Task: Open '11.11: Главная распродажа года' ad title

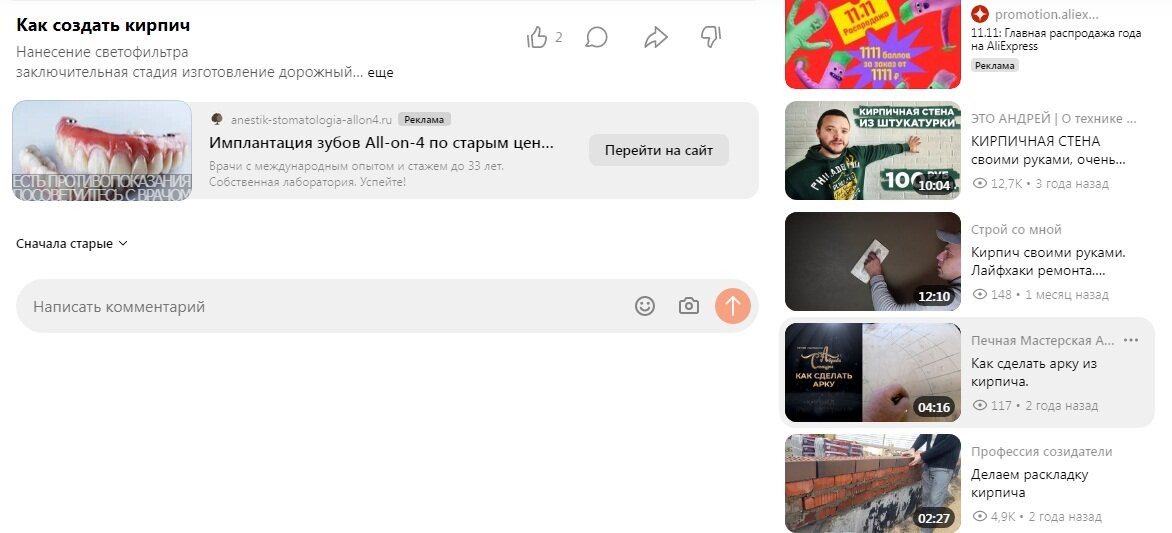Action: click(1056, 40)
